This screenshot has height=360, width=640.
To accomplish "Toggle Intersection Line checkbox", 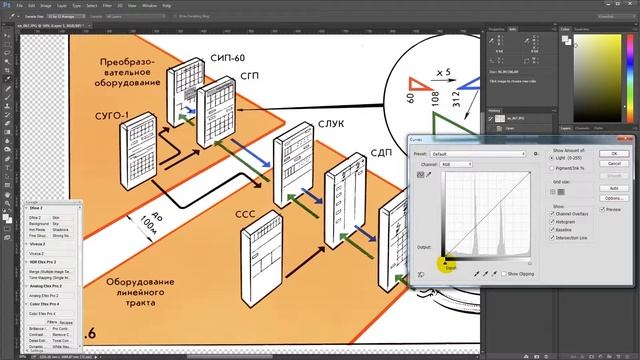I will (x=552, y=238).
